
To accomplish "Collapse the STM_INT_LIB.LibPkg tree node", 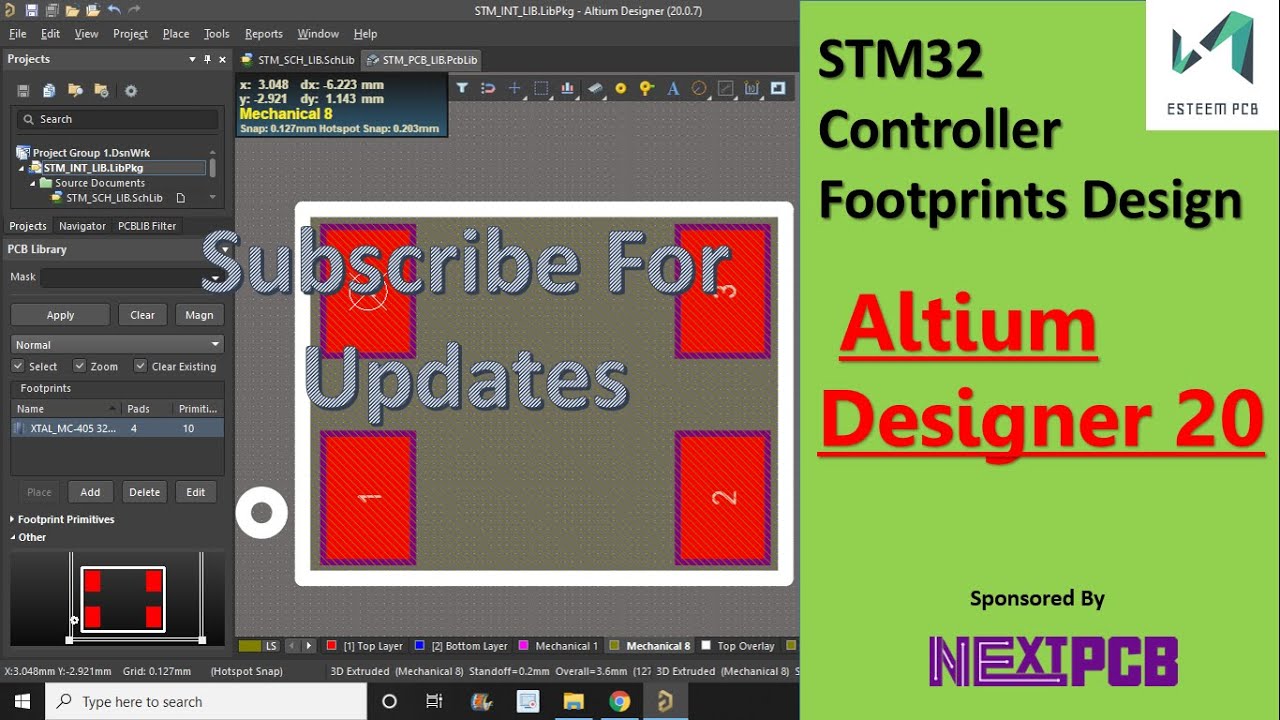I will tap(21, 168).
